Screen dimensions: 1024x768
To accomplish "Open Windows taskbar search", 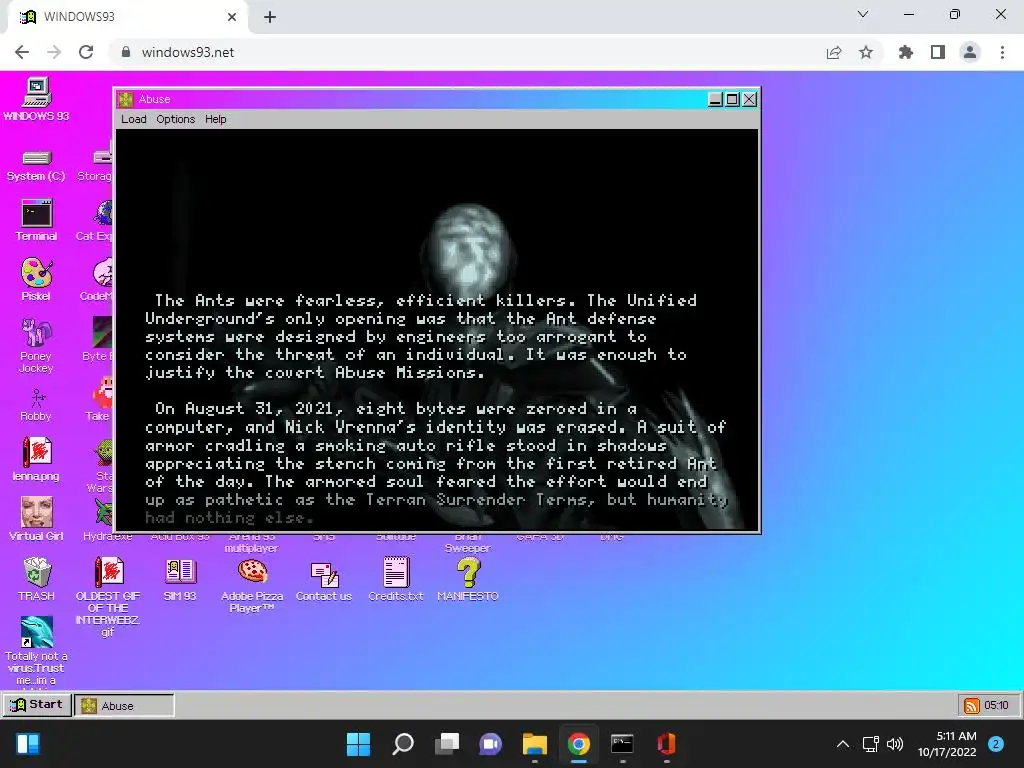I will (403, 744).
